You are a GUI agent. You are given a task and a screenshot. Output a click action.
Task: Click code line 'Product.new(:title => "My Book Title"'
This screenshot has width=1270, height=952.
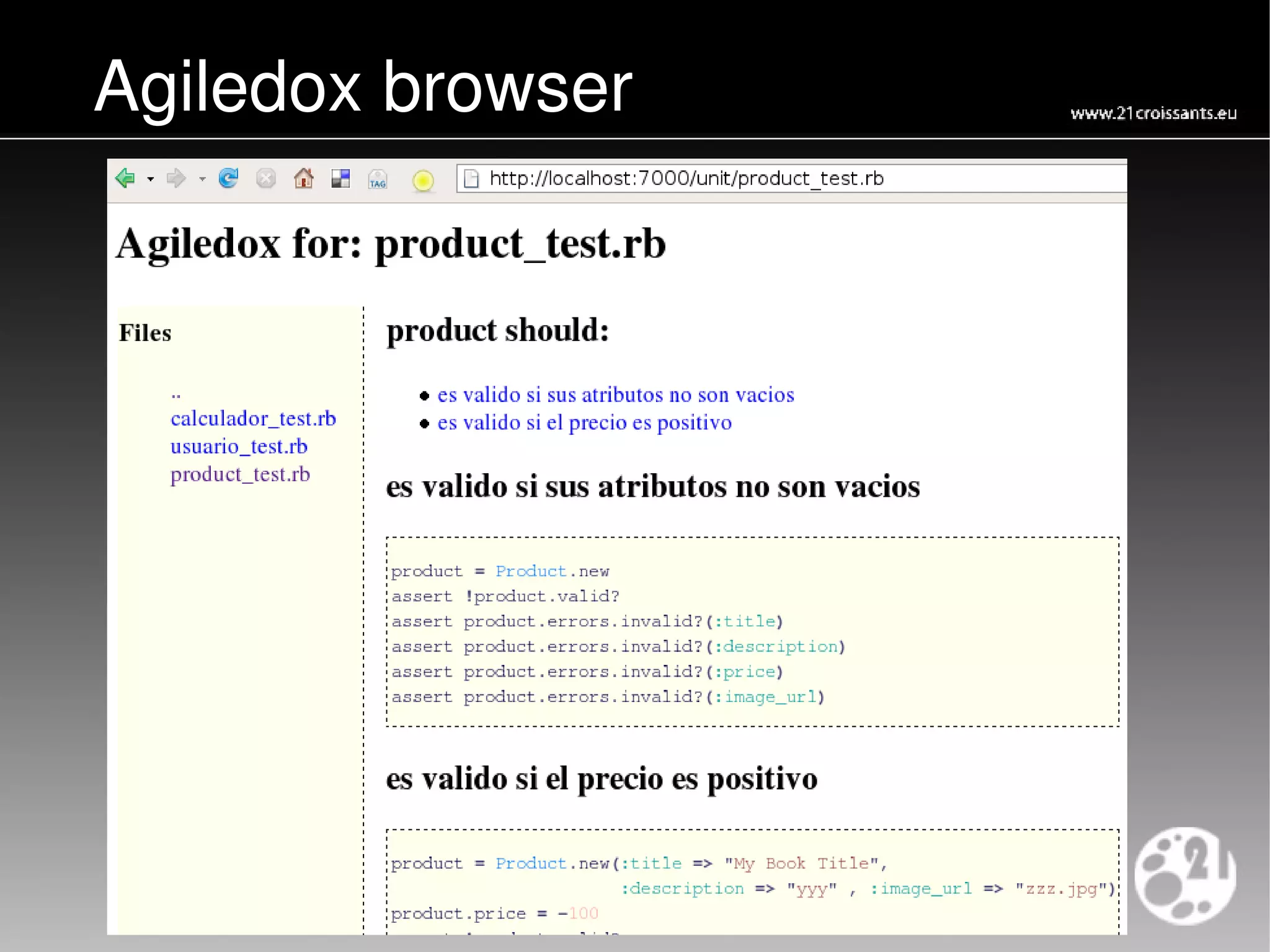coord(639,863)
